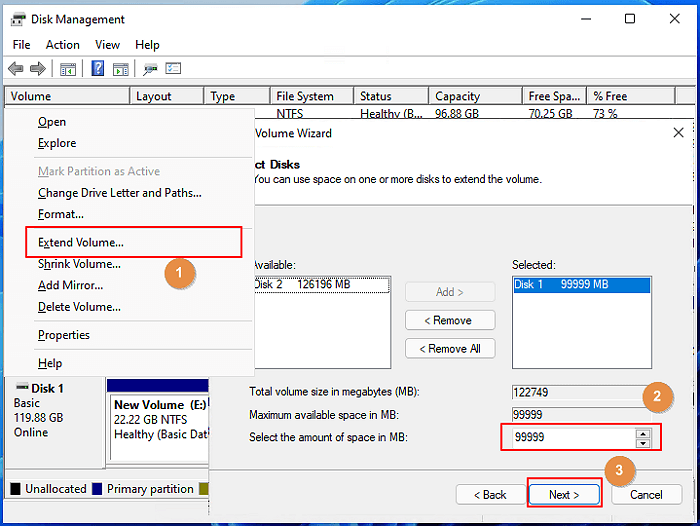Open the Action menu
This screenshot has height=526, width=700.
click(62, 45)
